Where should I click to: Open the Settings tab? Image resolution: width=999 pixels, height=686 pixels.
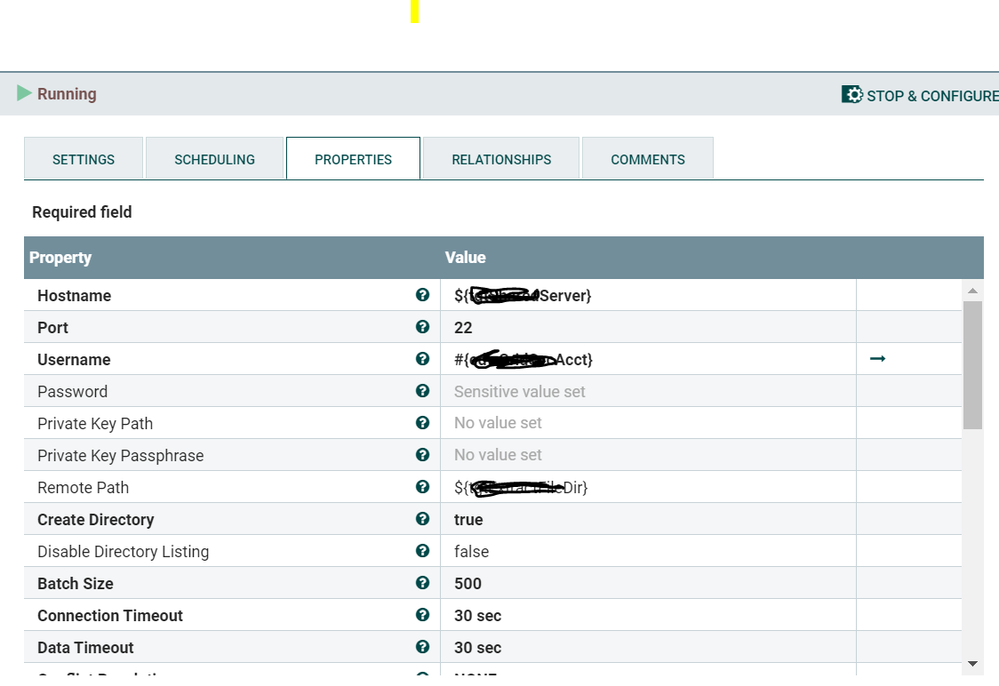83,159
